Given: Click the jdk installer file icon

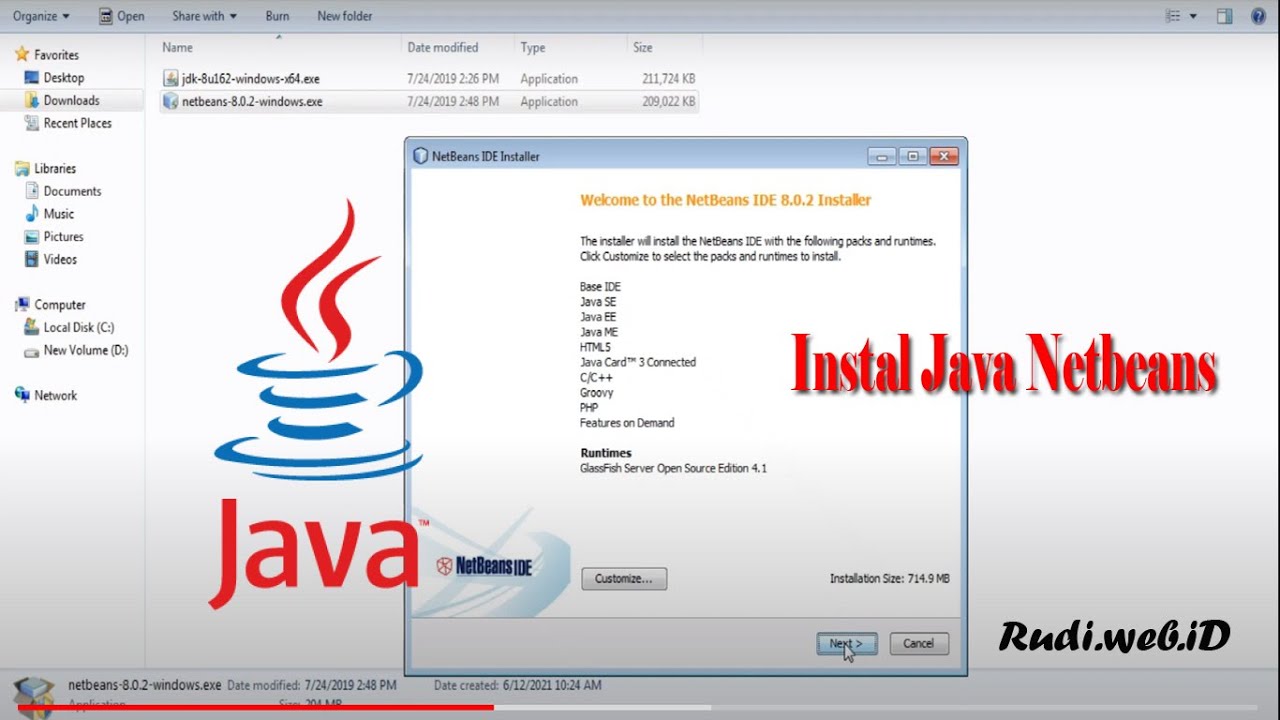Looking at the screenshot, I should point(170,78).
